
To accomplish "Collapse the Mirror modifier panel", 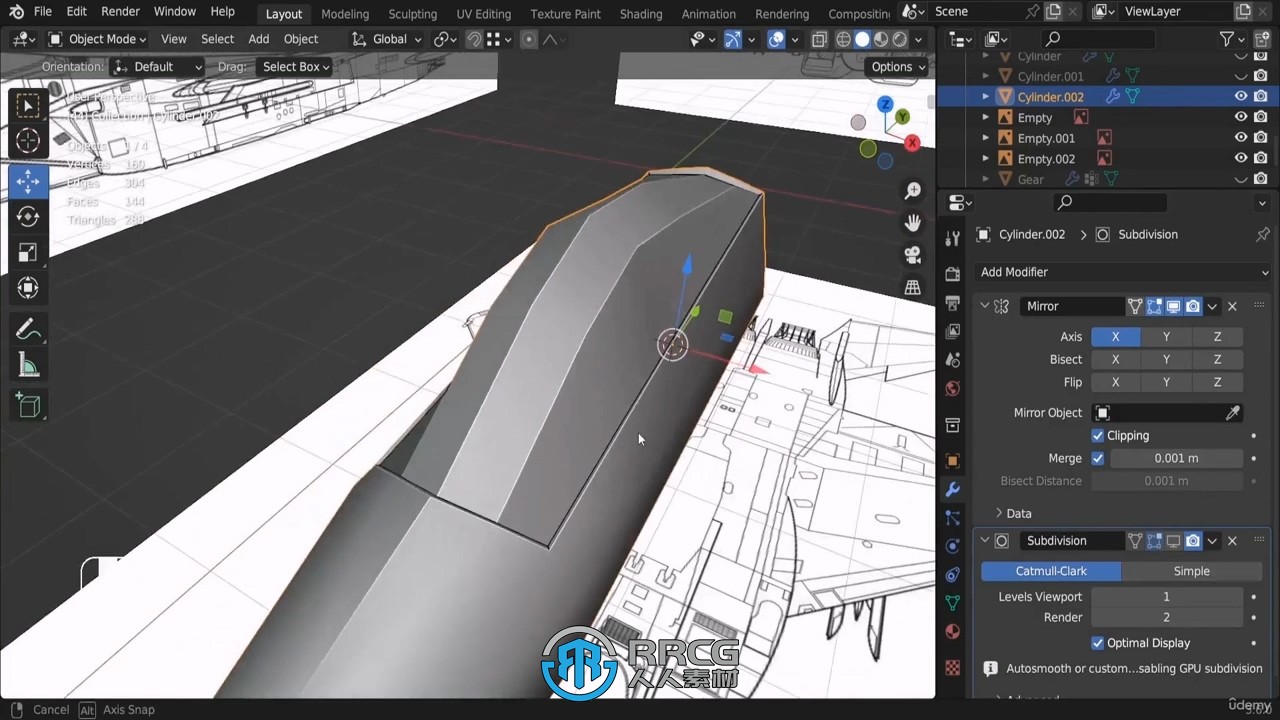I will (x=985, y=306).
